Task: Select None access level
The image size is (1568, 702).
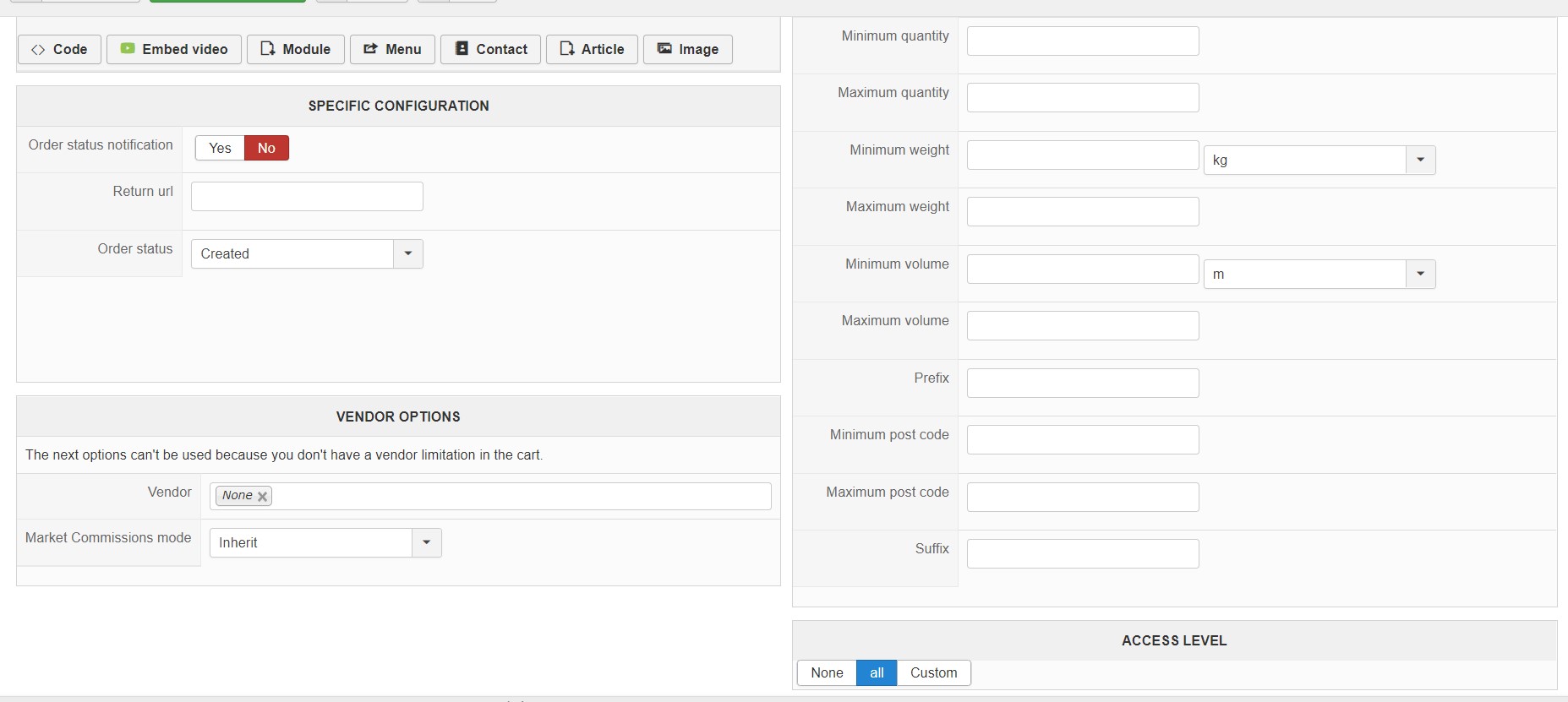Action: (827, 672)
